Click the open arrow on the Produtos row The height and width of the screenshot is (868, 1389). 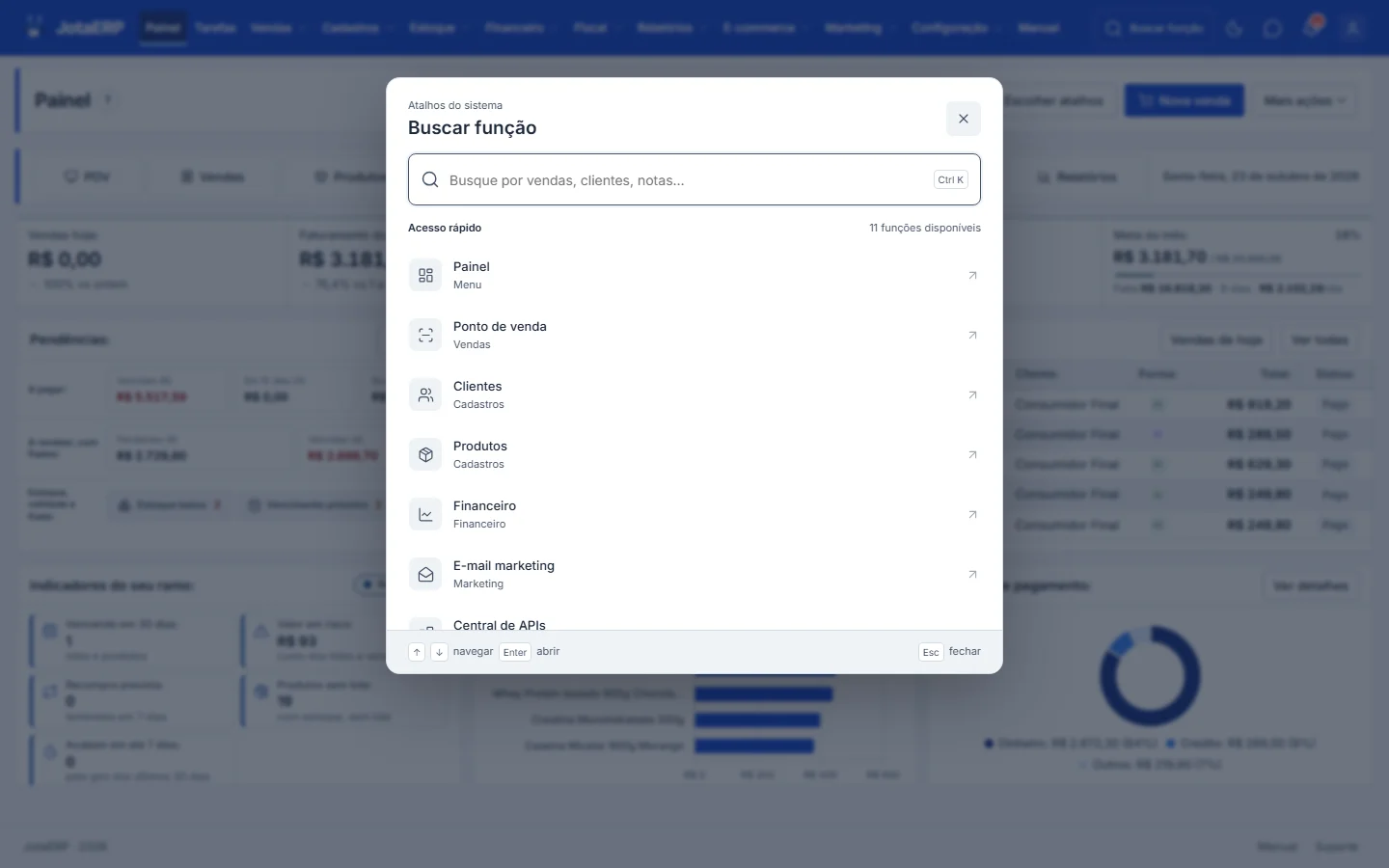(x=972, y=454)
